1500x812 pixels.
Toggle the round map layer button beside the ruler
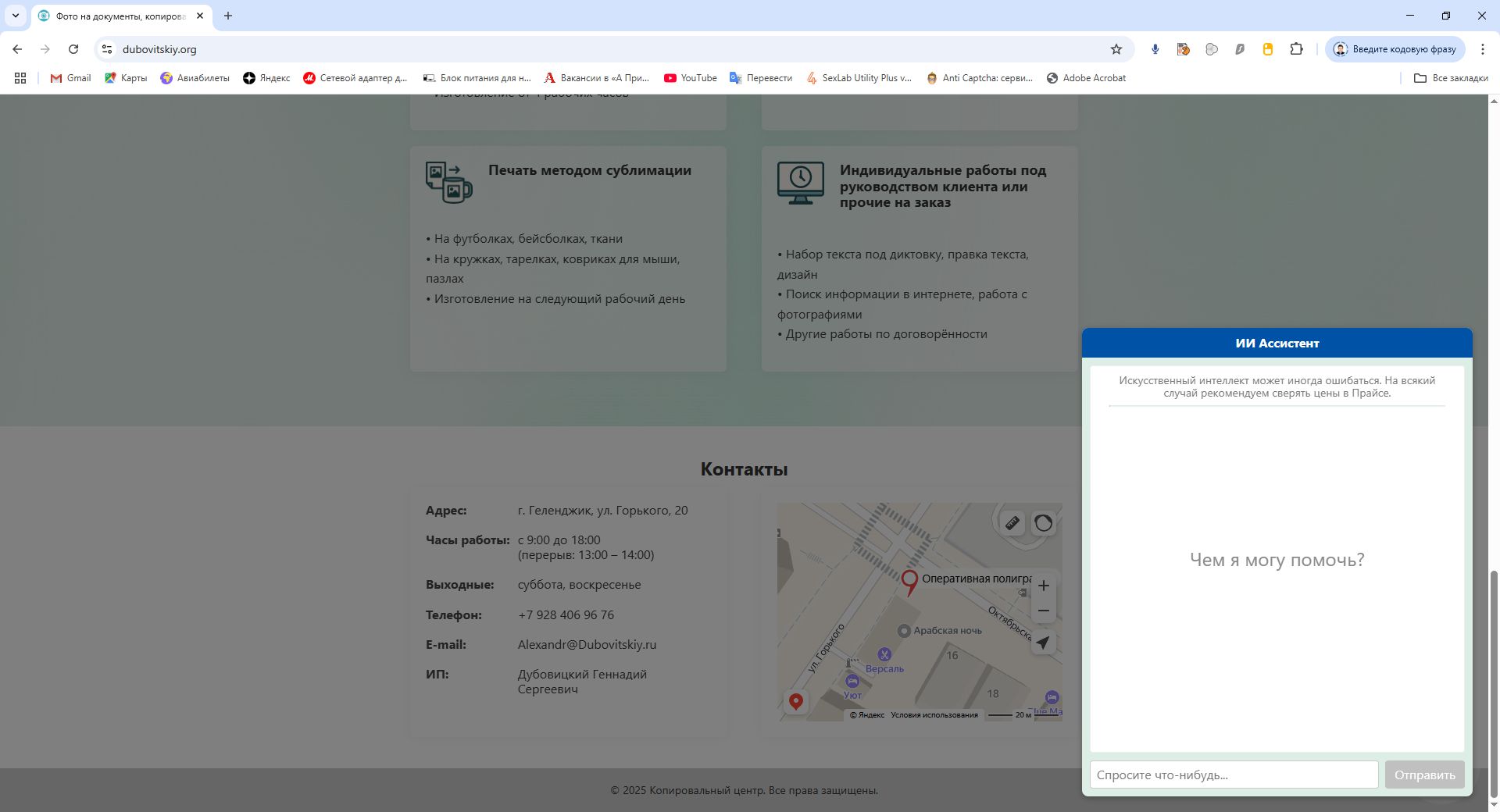coord(1044,523)
